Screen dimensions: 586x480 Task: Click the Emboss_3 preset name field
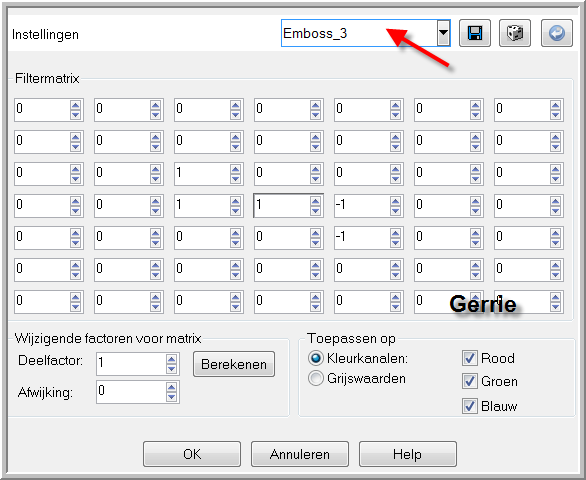[359, 33]
